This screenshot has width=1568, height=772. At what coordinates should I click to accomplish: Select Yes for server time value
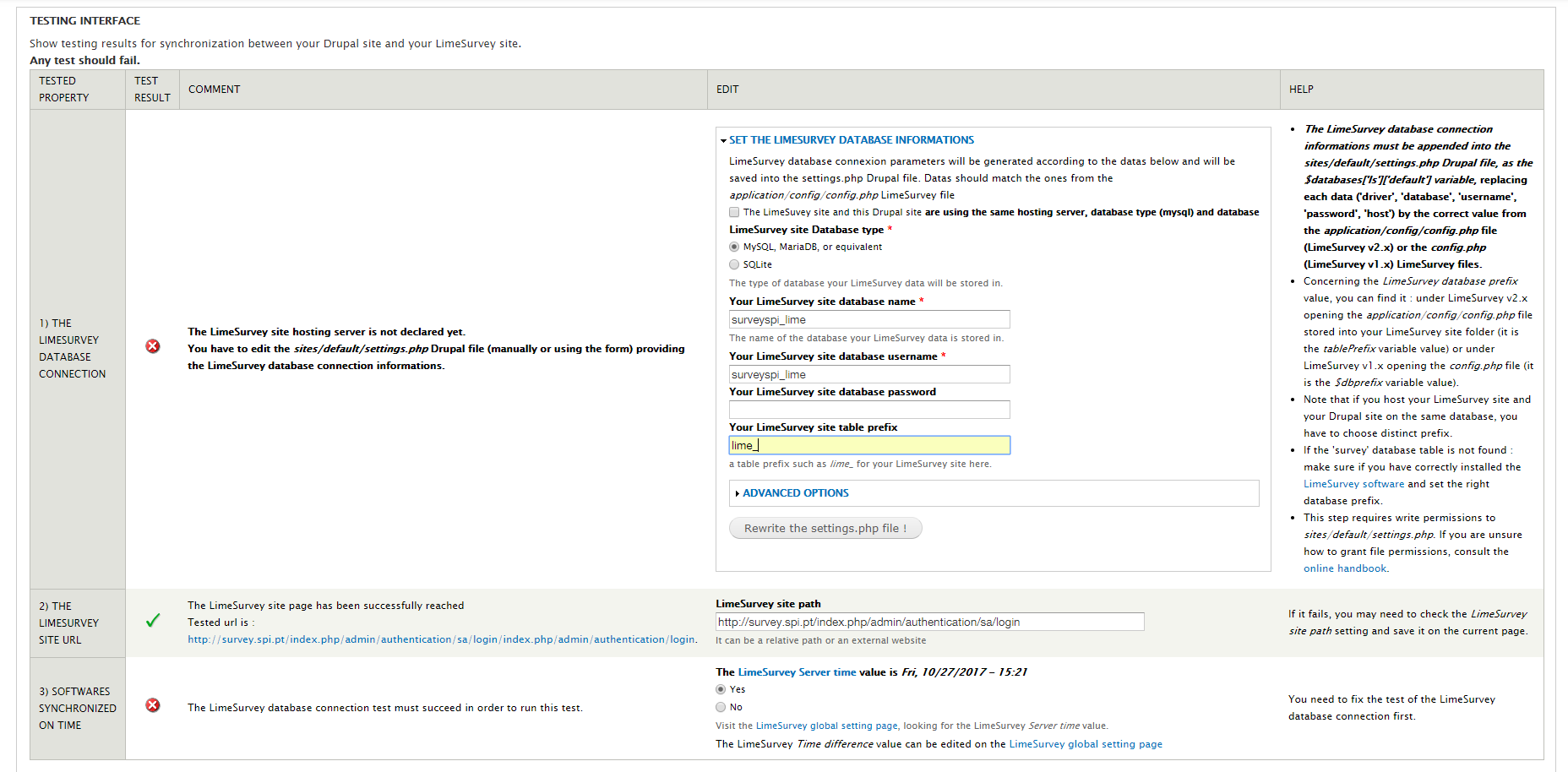721,689
